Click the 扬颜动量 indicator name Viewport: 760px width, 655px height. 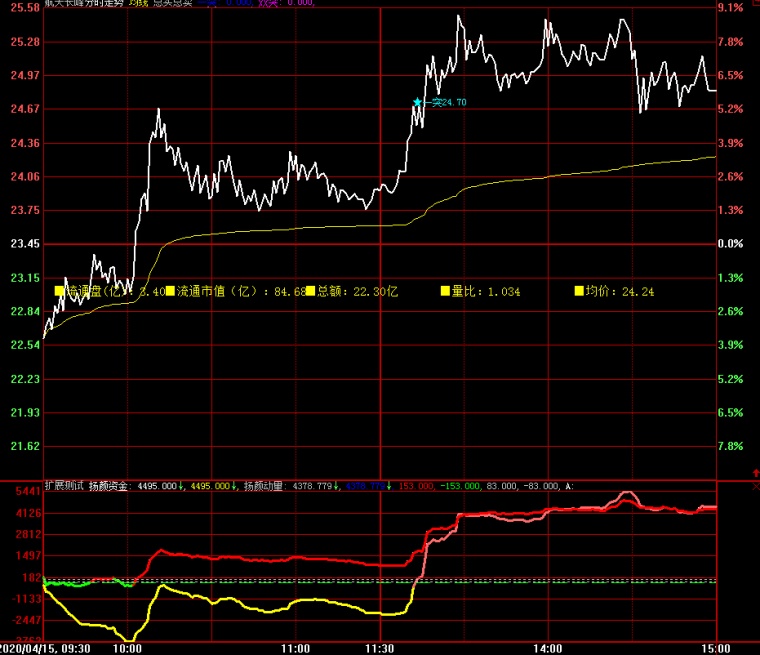(264, 486)
